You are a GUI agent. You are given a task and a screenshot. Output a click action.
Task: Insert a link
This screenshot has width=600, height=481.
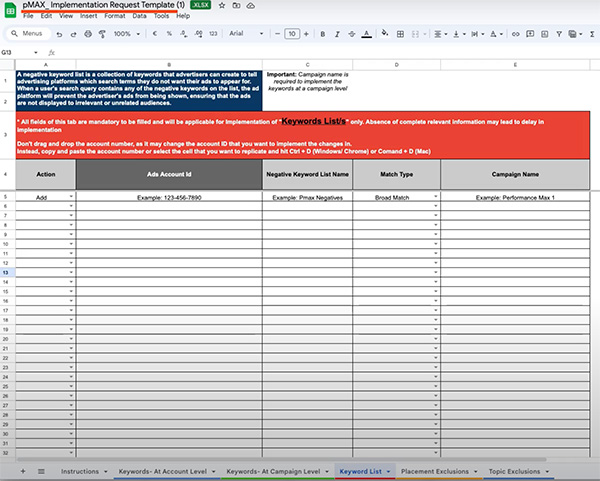point(515,34)
